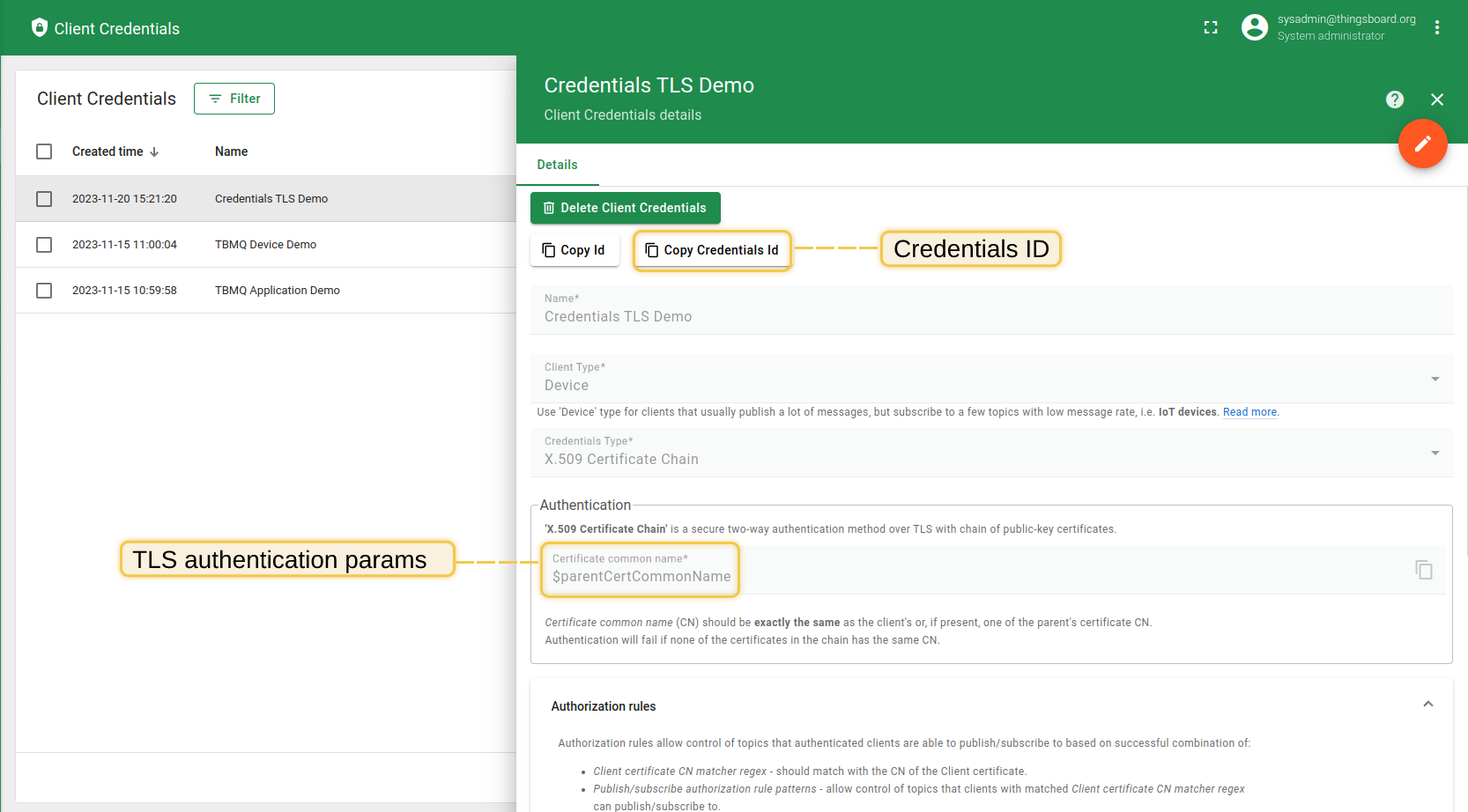Copy the Certificate common name value

[1424, 570]
